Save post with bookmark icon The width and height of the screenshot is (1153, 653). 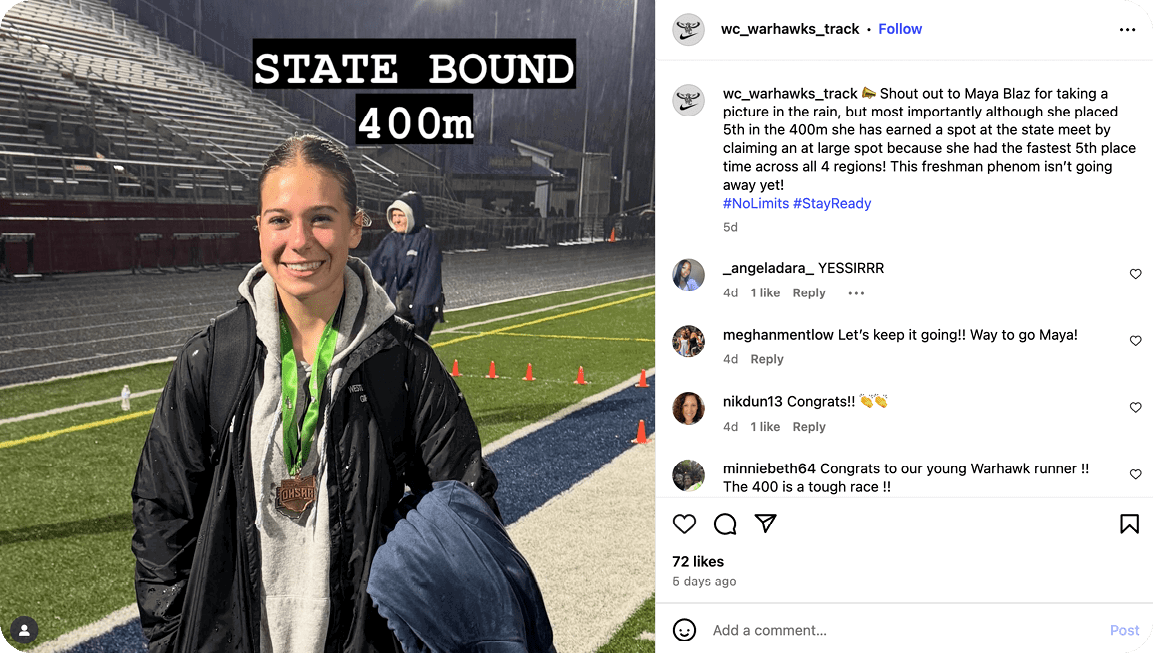(x=1129, y=524)
